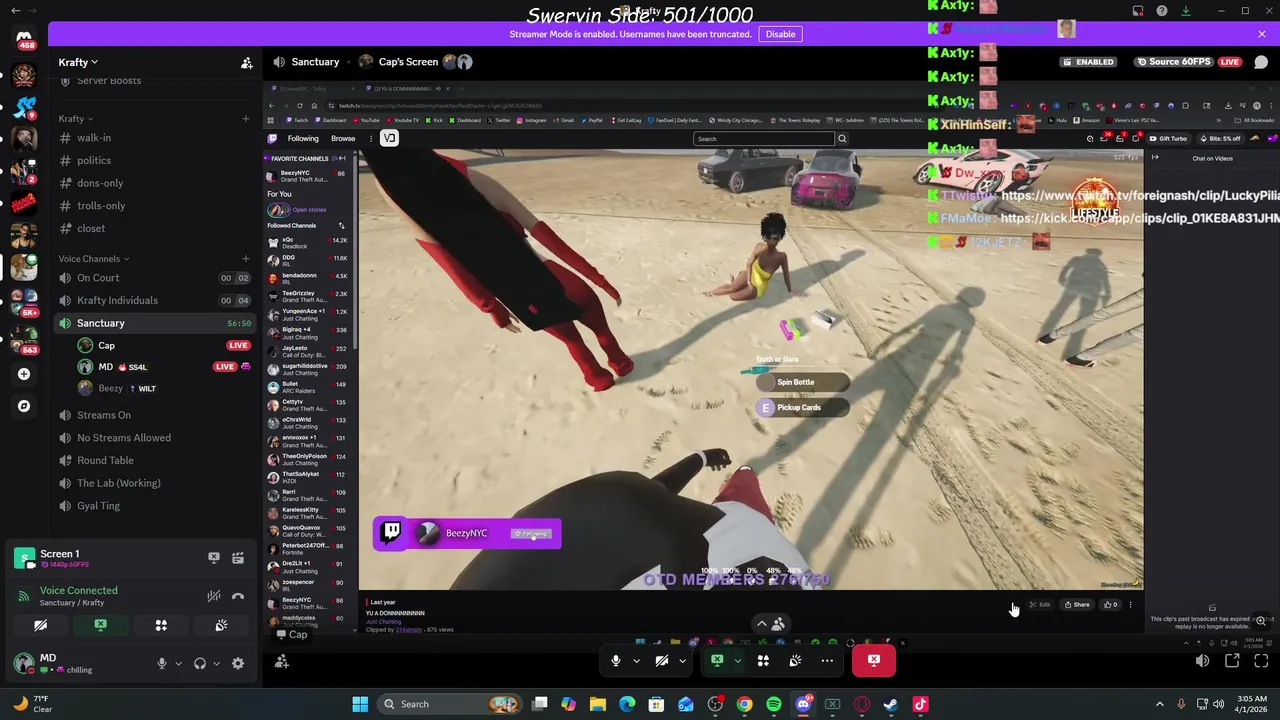1280x720 pixels.
Task: Invite people to Krafty server icon
Action: point(247,63)
